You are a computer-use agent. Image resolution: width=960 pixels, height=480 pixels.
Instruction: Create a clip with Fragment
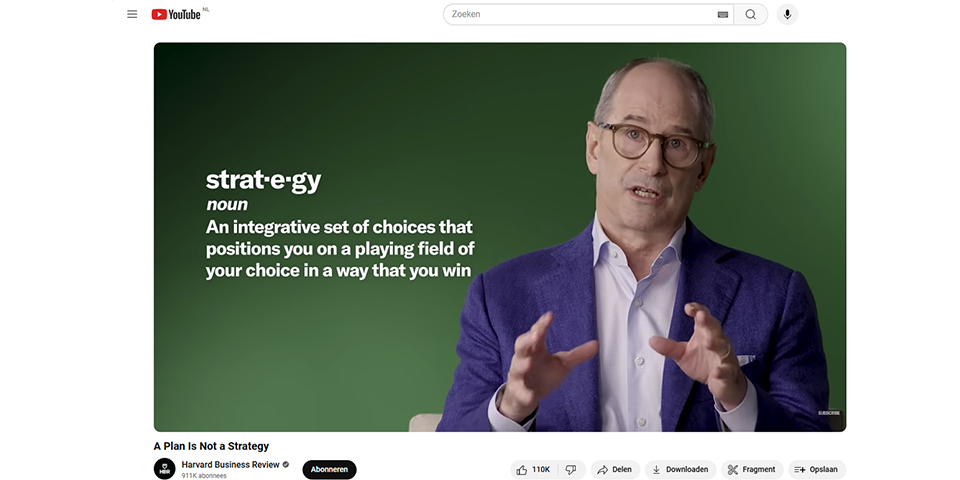(x=752, y=470)
